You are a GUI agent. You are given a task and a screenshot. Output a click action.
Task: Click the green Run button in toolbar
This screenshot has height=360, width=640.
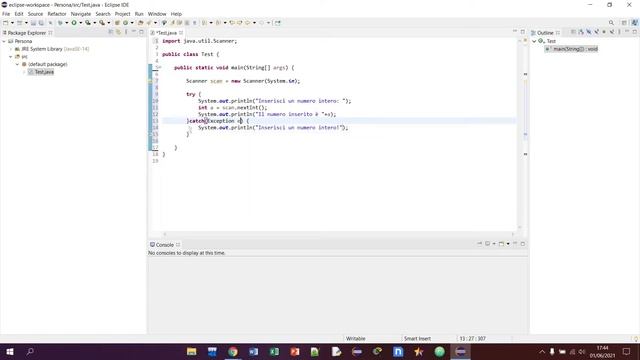[x=74, y=23]
